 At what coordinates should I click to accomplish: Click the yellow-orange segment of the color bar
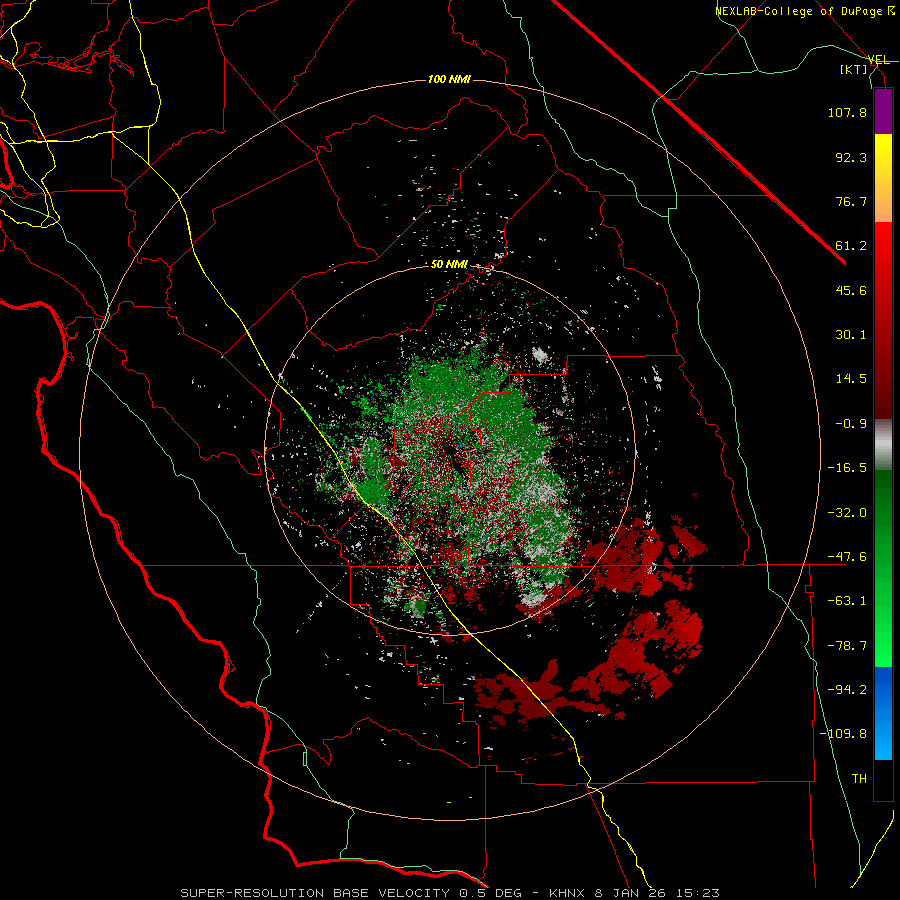click(883, 178)
